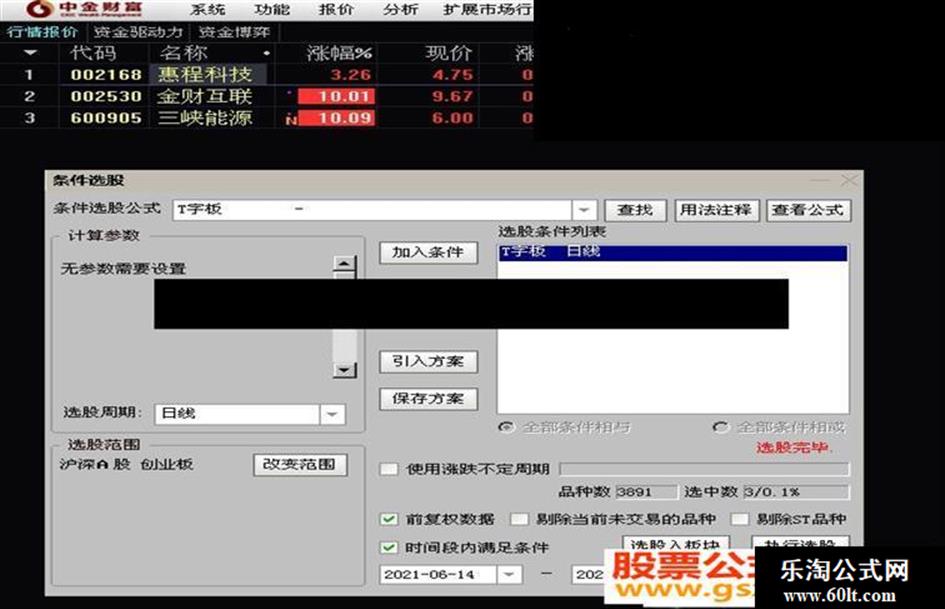Select stock row 金财互联

click(x=266, y=96)
